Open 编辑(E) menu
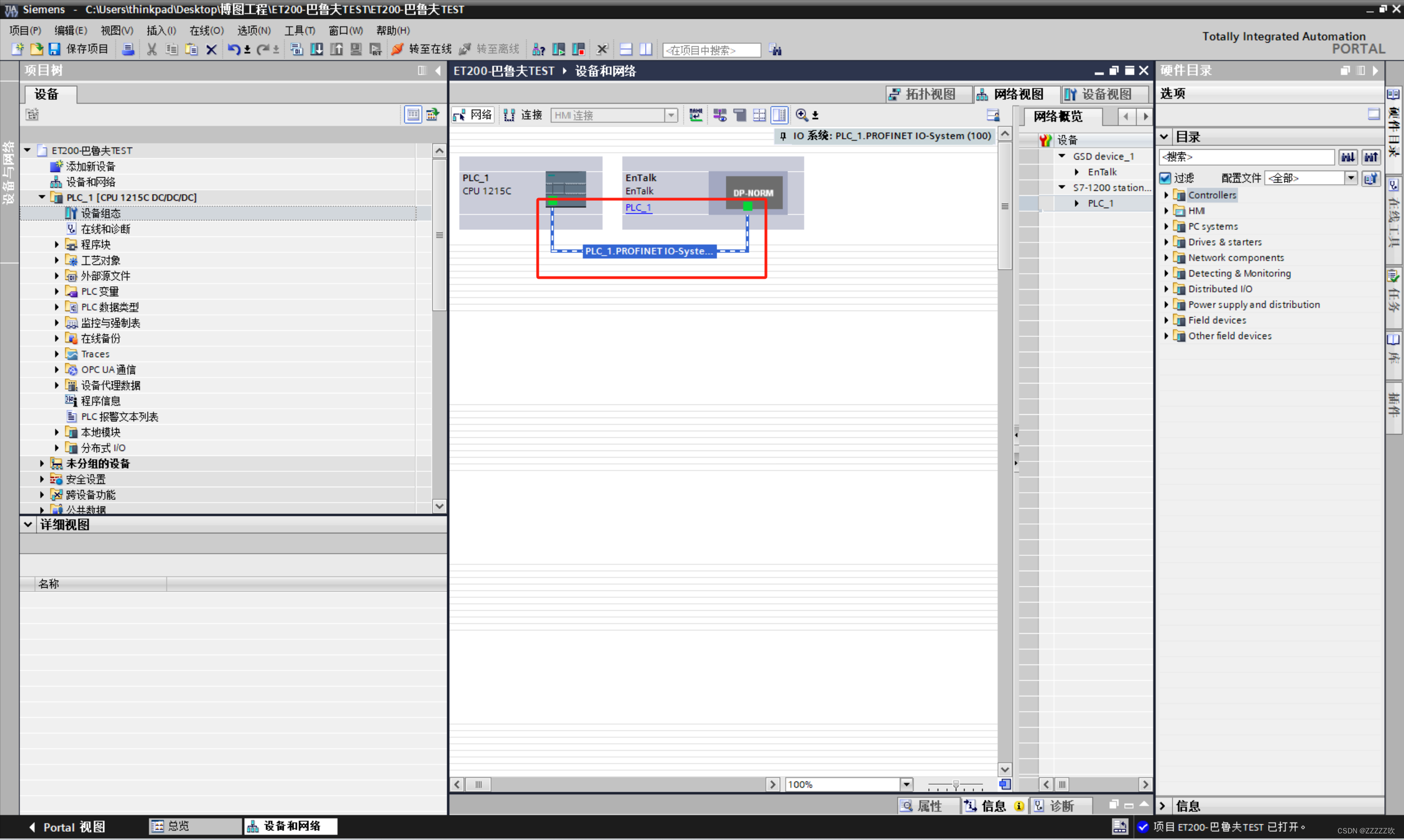Screen dimensions: 1404x840 (71, 30)
